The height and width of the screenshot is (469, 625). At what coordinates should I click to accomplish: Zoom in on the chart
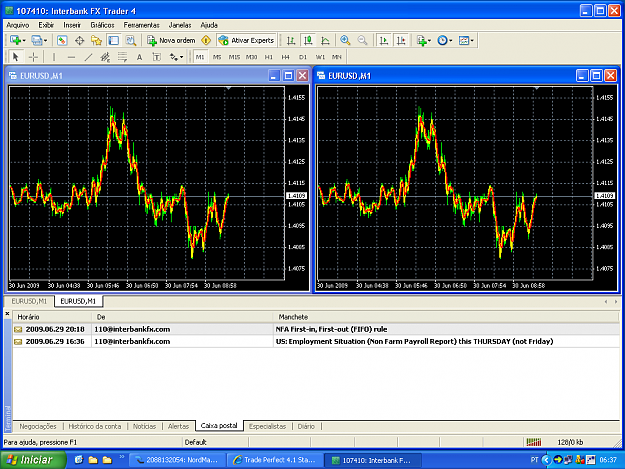tap(345, 40)
